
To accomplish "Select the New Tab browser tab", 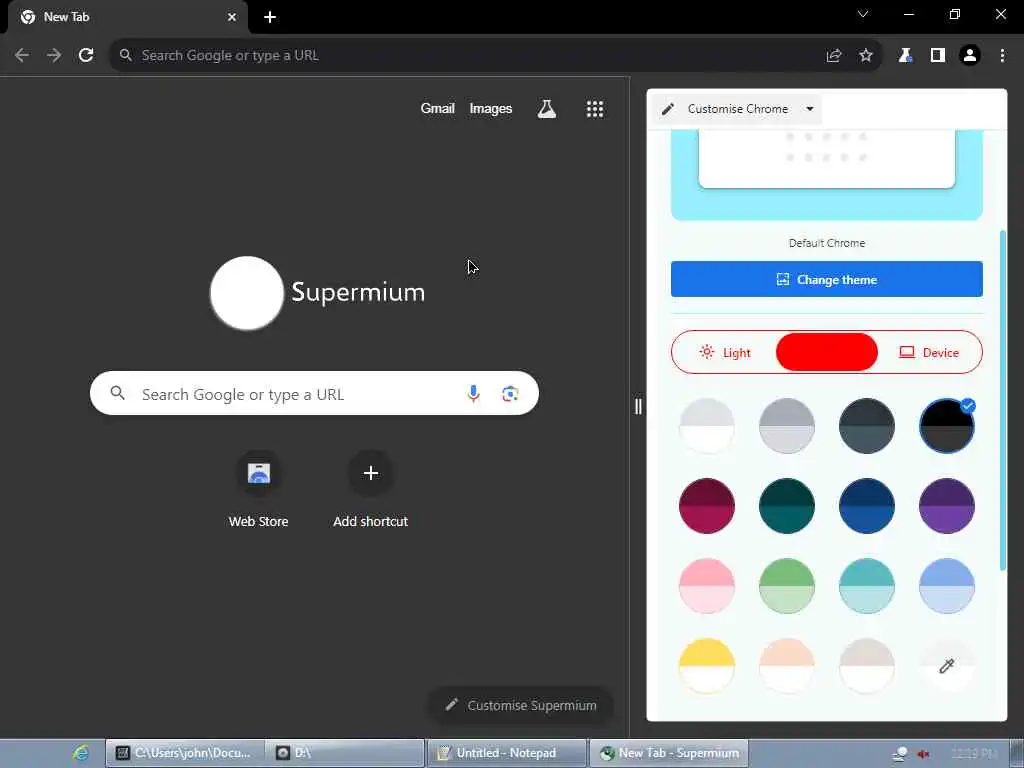I will click(x=128, y=17).
